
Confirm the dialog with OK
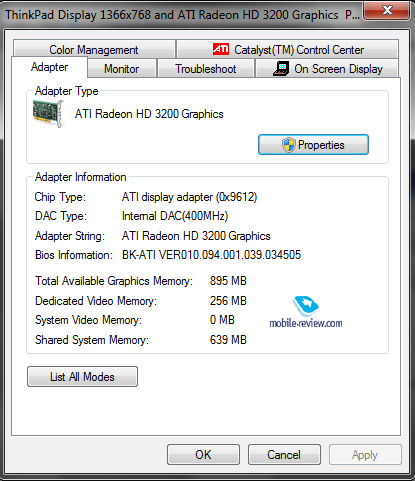(203, 454)
